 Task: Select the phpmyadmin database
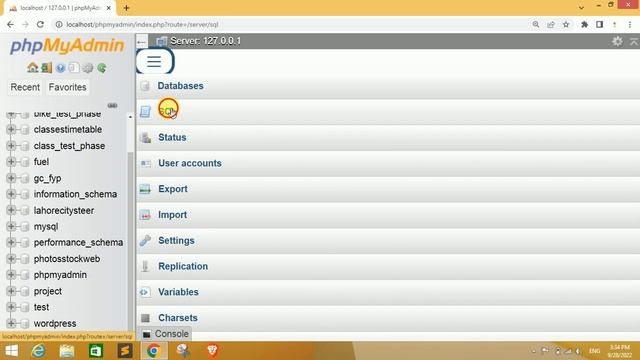(x=60, y=275)
